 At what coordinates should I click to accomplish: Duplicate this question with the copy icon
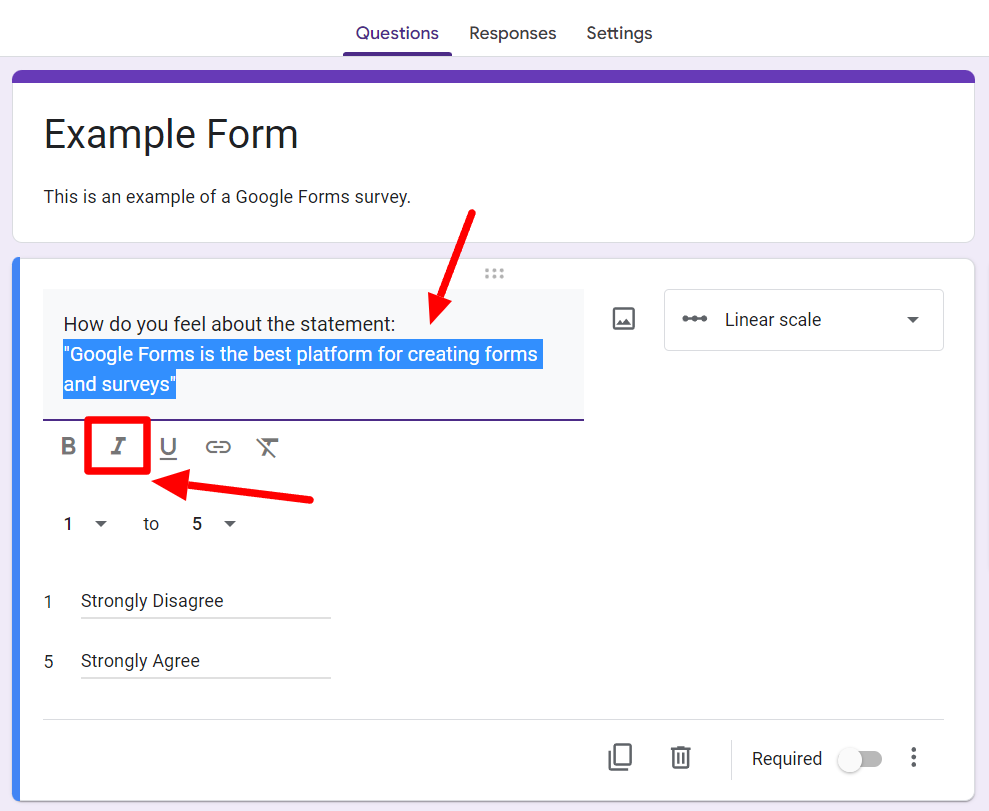[620, 757]
